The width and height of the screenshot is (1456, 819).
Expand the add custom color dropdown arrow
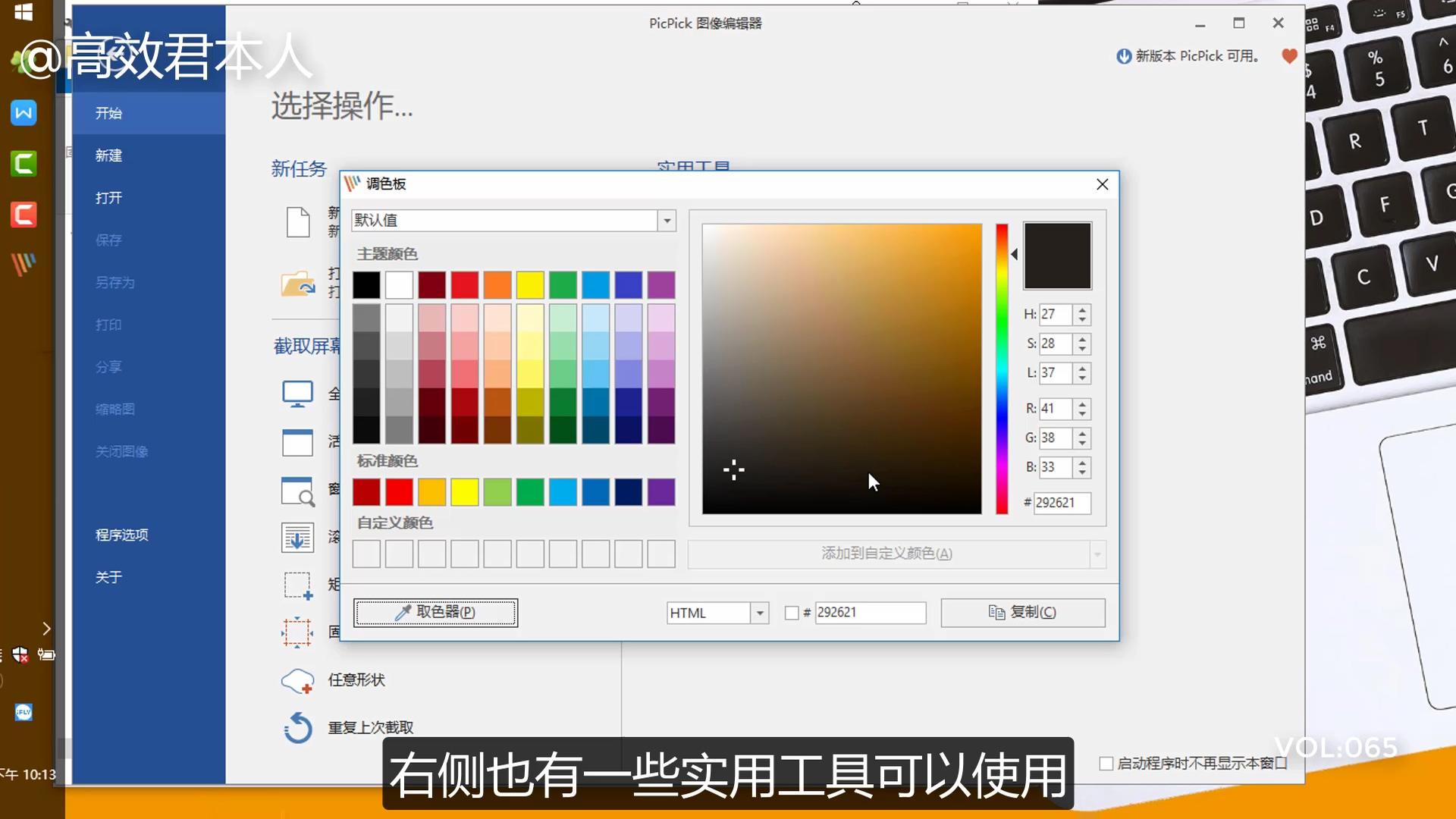click(1097, 554)
